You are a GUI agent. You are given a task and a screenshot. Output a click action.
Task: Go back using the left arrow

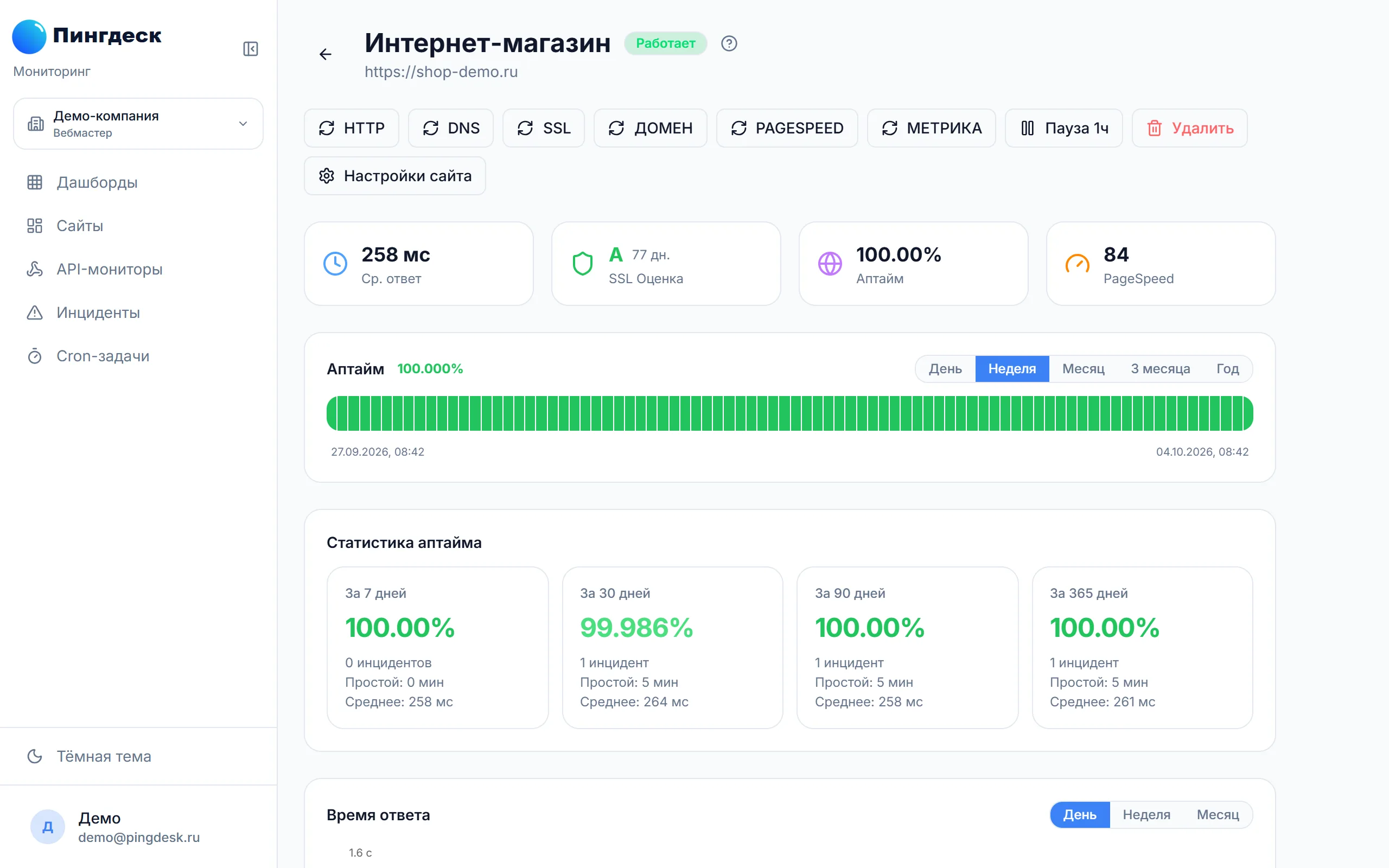(x=326, y=54)
